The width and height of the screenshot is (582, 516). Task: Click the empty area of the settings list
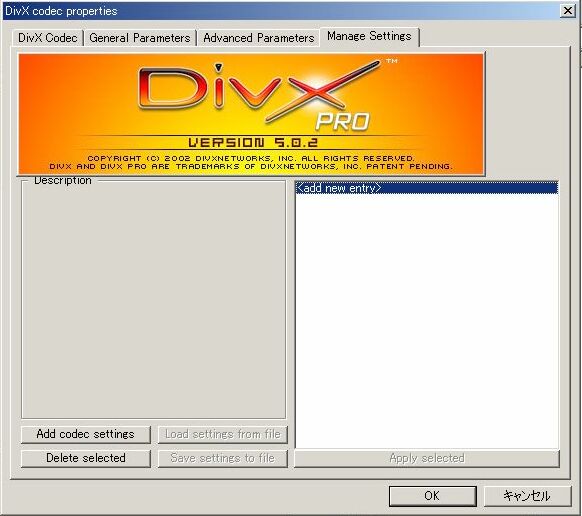(x=427, y=319)
